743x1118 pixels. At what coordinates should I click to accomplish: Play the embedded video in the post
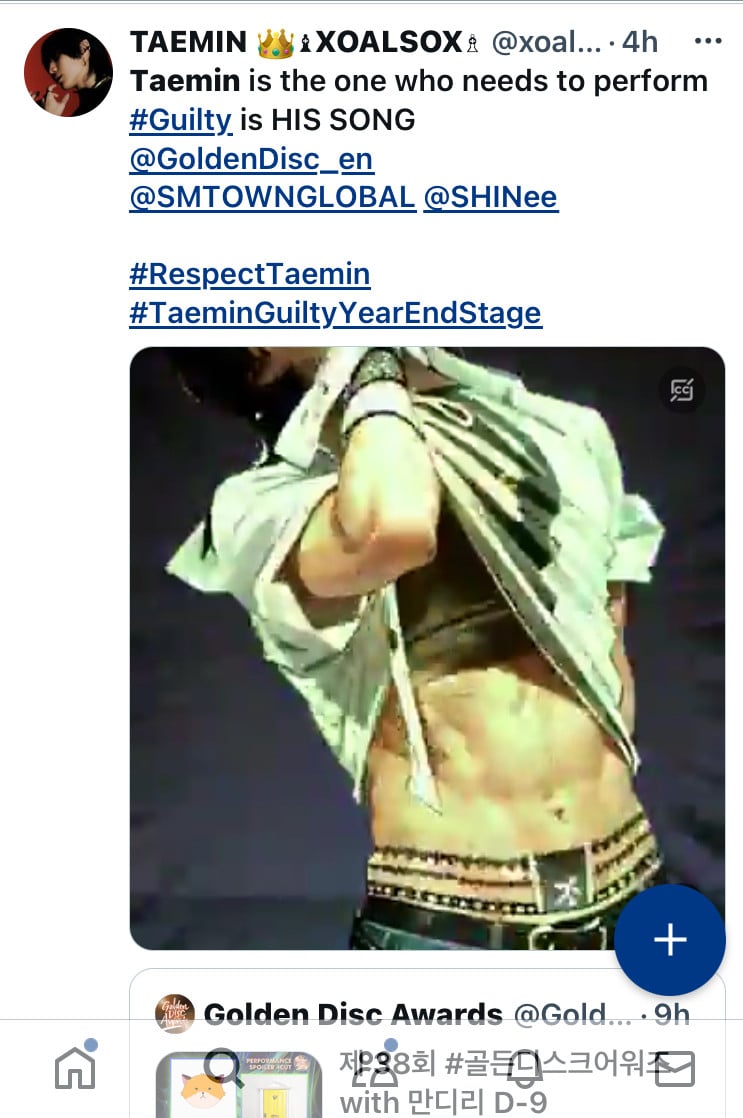427,648
